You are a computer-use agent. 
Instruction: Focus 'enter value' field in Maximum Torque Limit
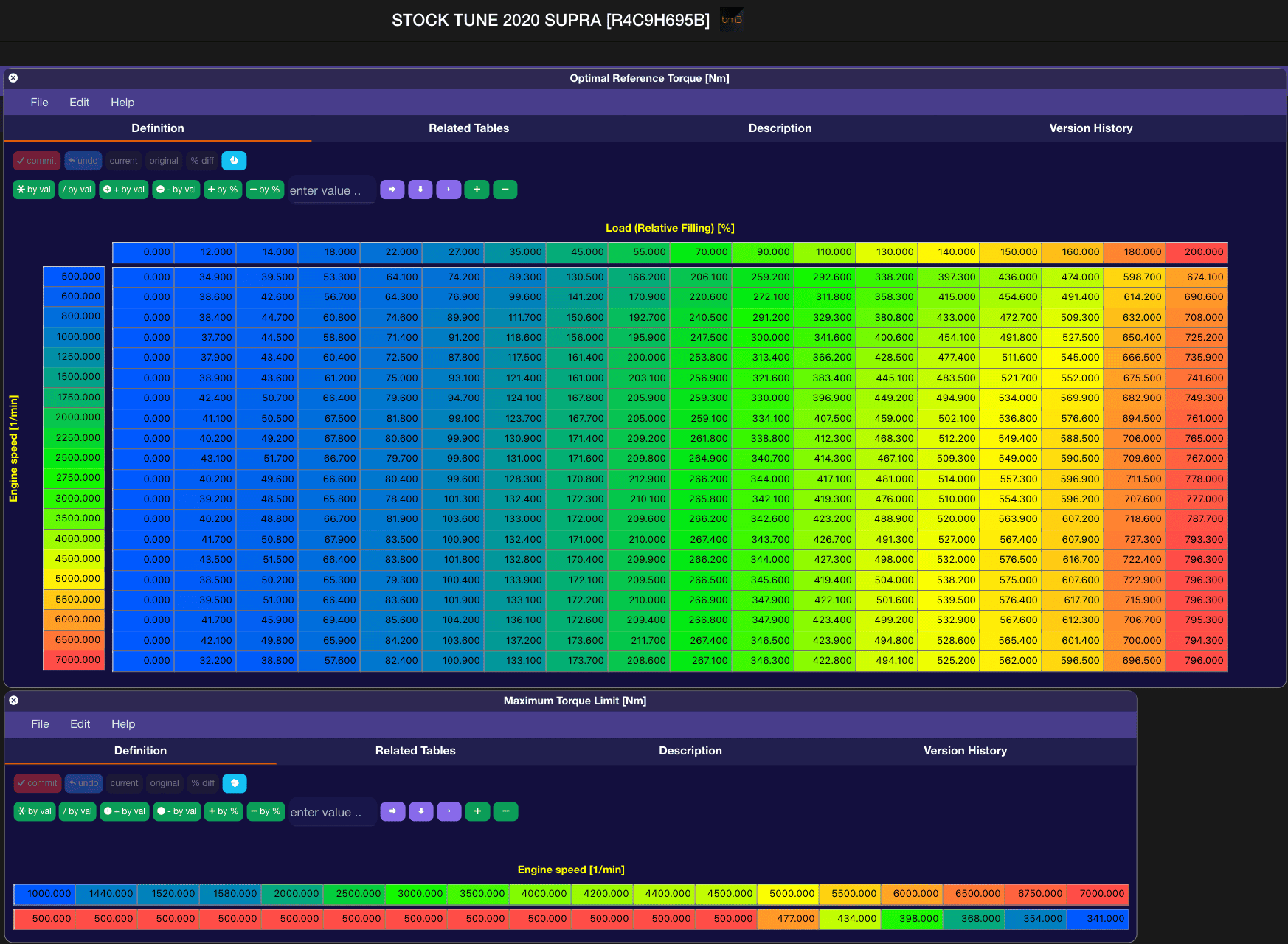coord(333,812)
